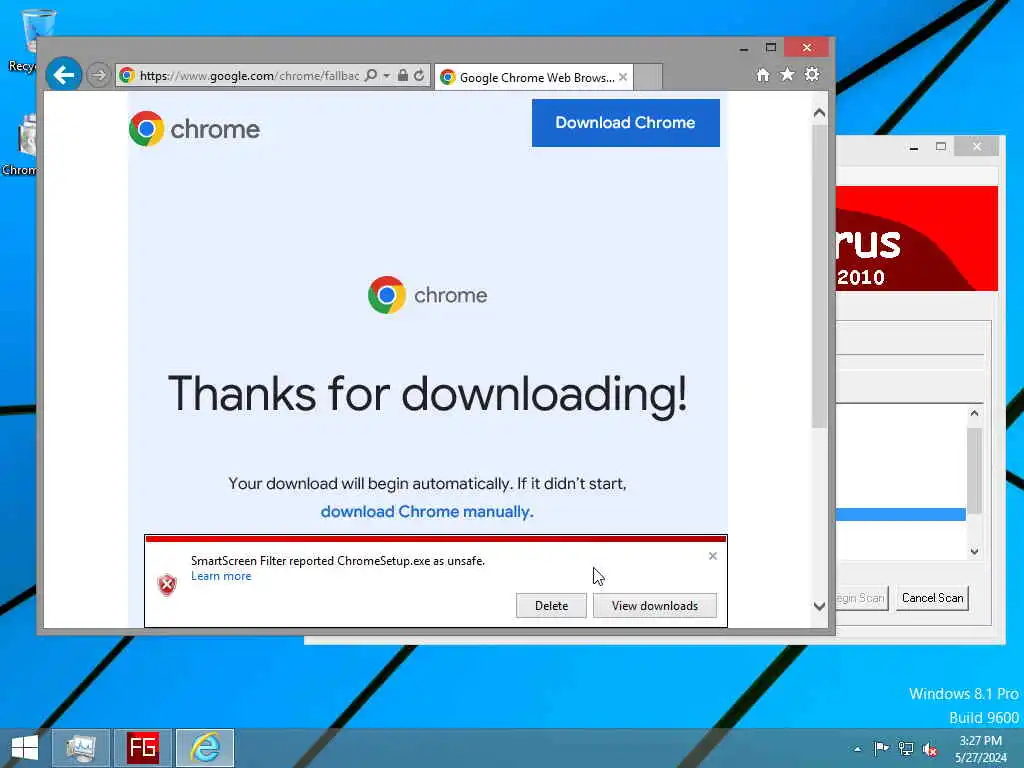This screenshot has height=768, width=1024.
Task: Go back with the IE back arrow
Action: pyautogui.click(x=63, y=75)
